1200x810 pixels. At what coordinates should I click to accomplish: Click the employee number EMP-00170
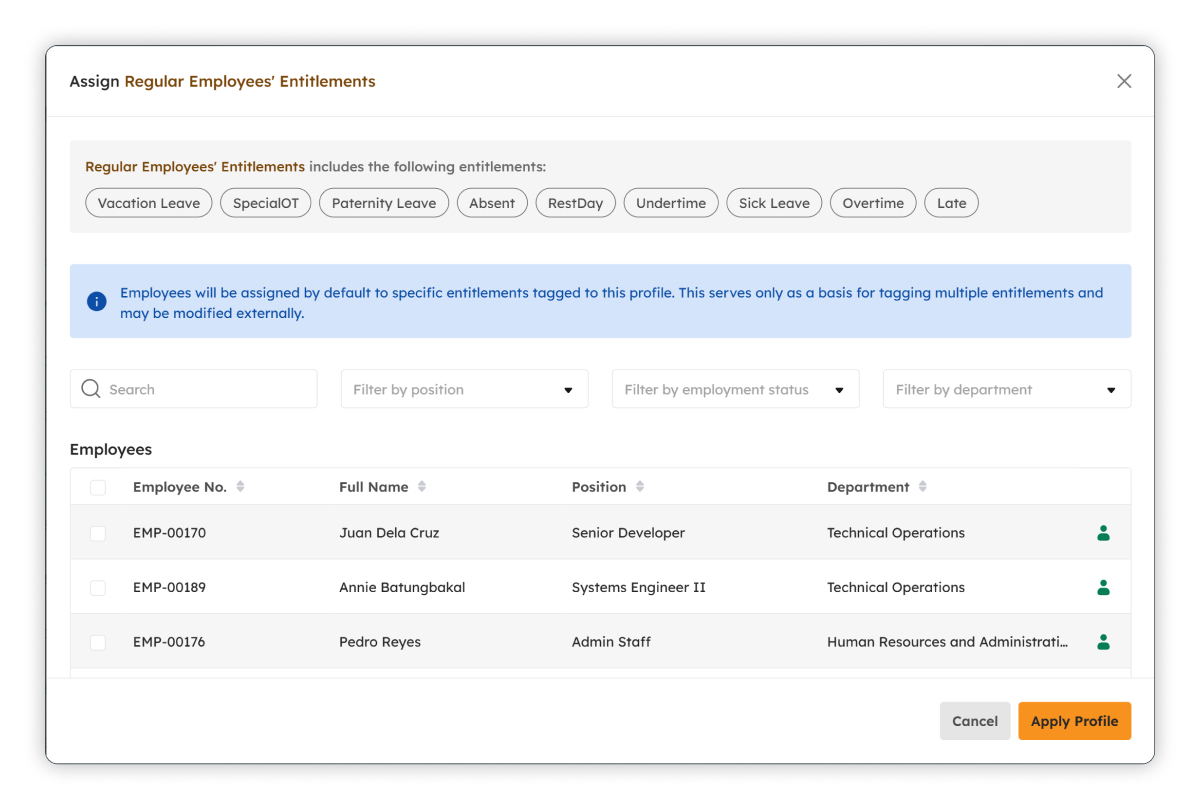click(169, 533)
